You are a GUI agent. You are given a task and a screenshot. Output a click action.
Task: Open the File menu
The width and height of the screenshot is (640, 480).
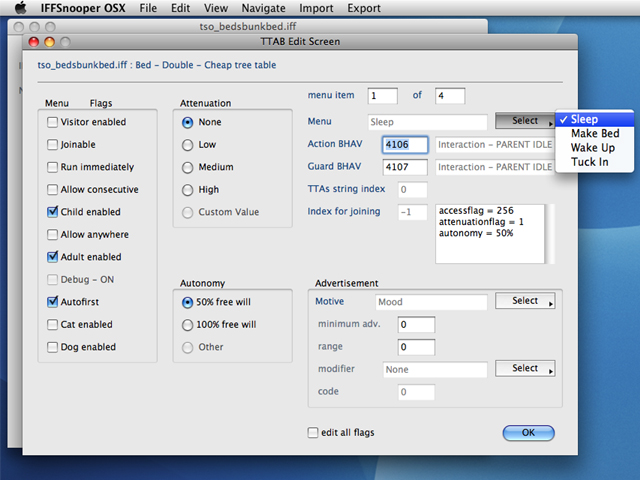coord(148,8)
